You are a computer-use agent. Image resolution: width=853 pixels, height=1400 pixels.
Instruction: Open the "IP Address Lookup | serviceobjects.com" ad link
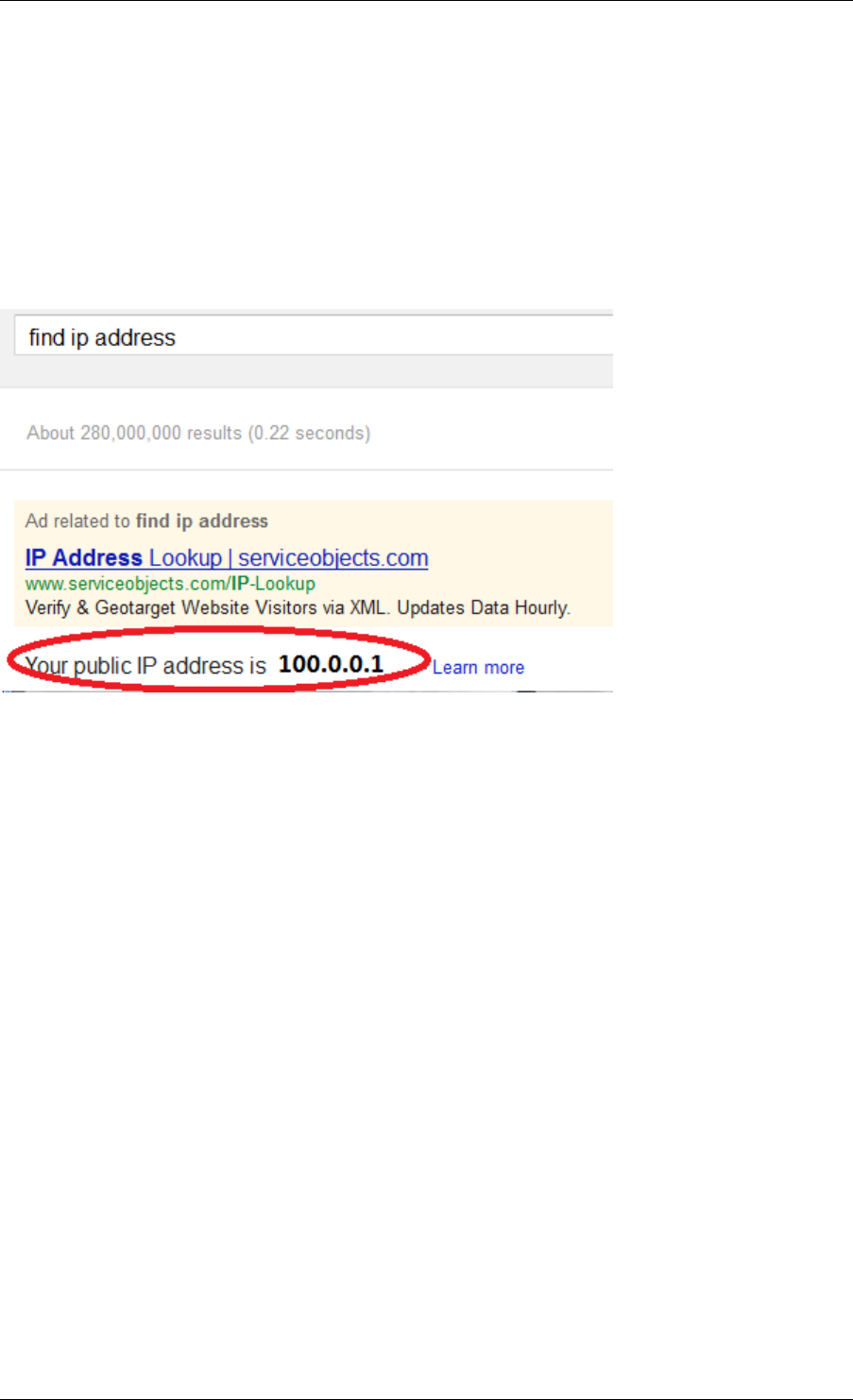(227, 558)
